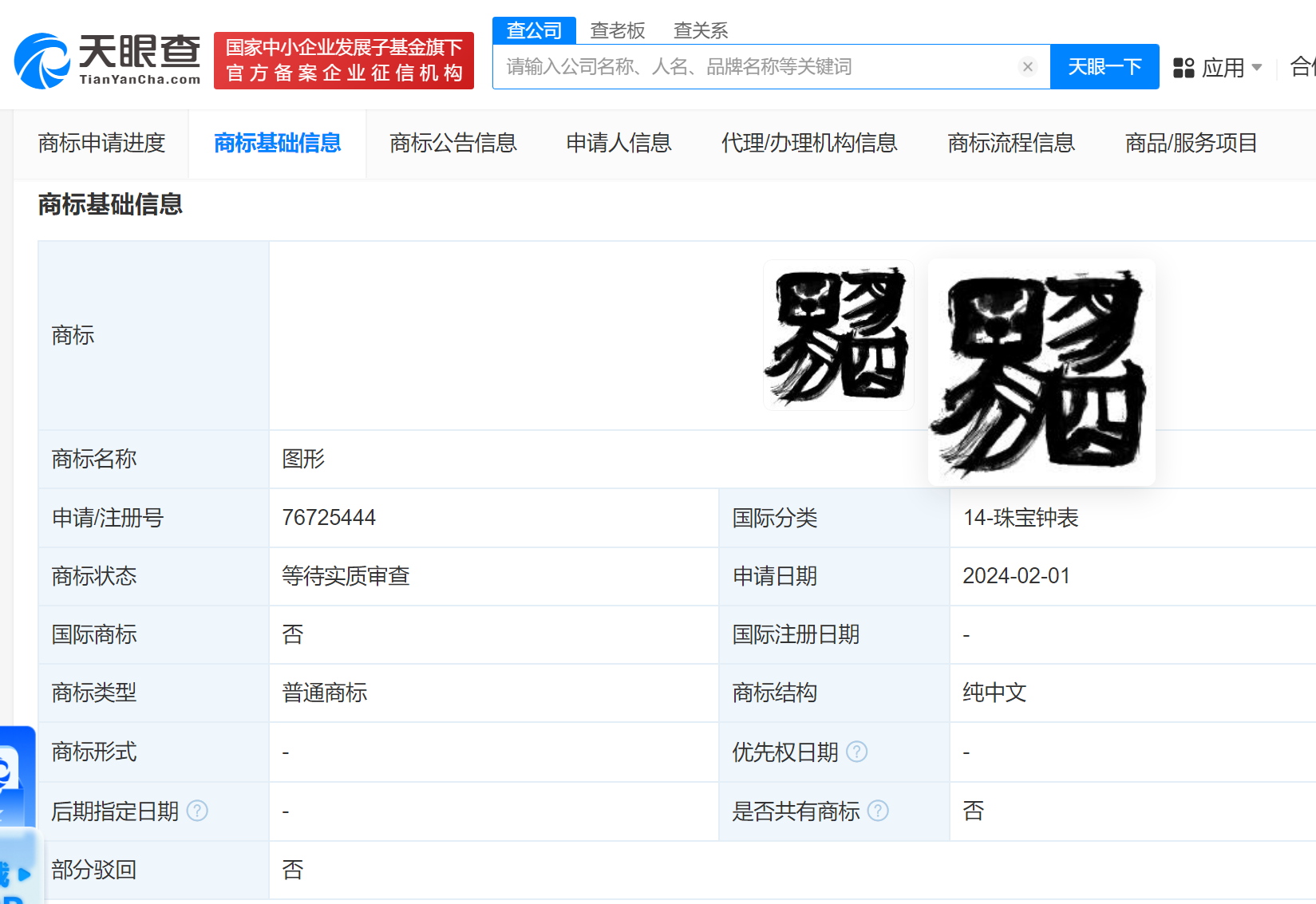Click the 天眼一下 search button
The image size is (1316, 904).
[x=1105, y=66]
